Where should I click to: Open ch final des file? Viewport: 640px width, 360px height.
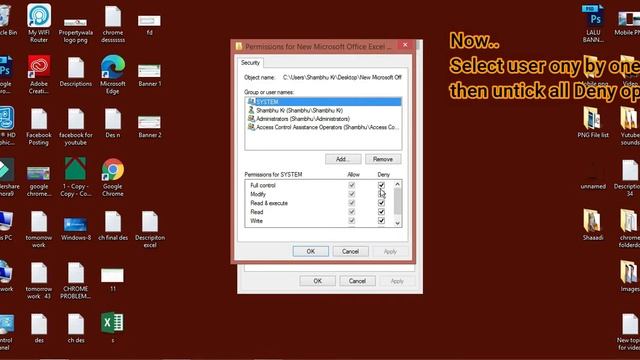pos(113,226)
